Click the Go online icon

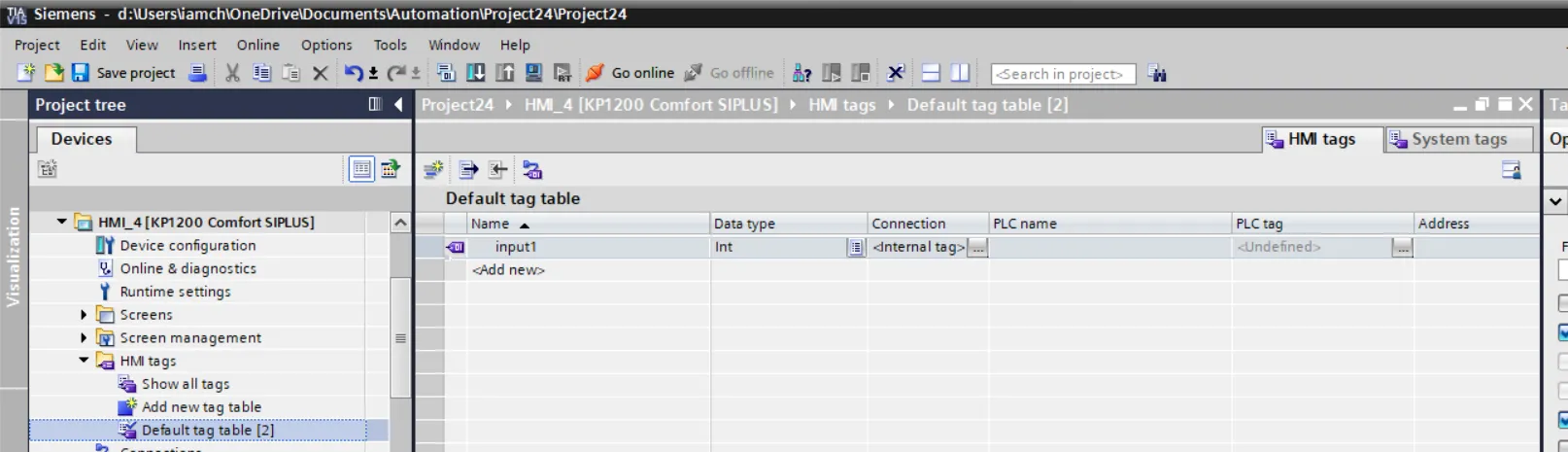pyautogui.click(x=595, y=73)
